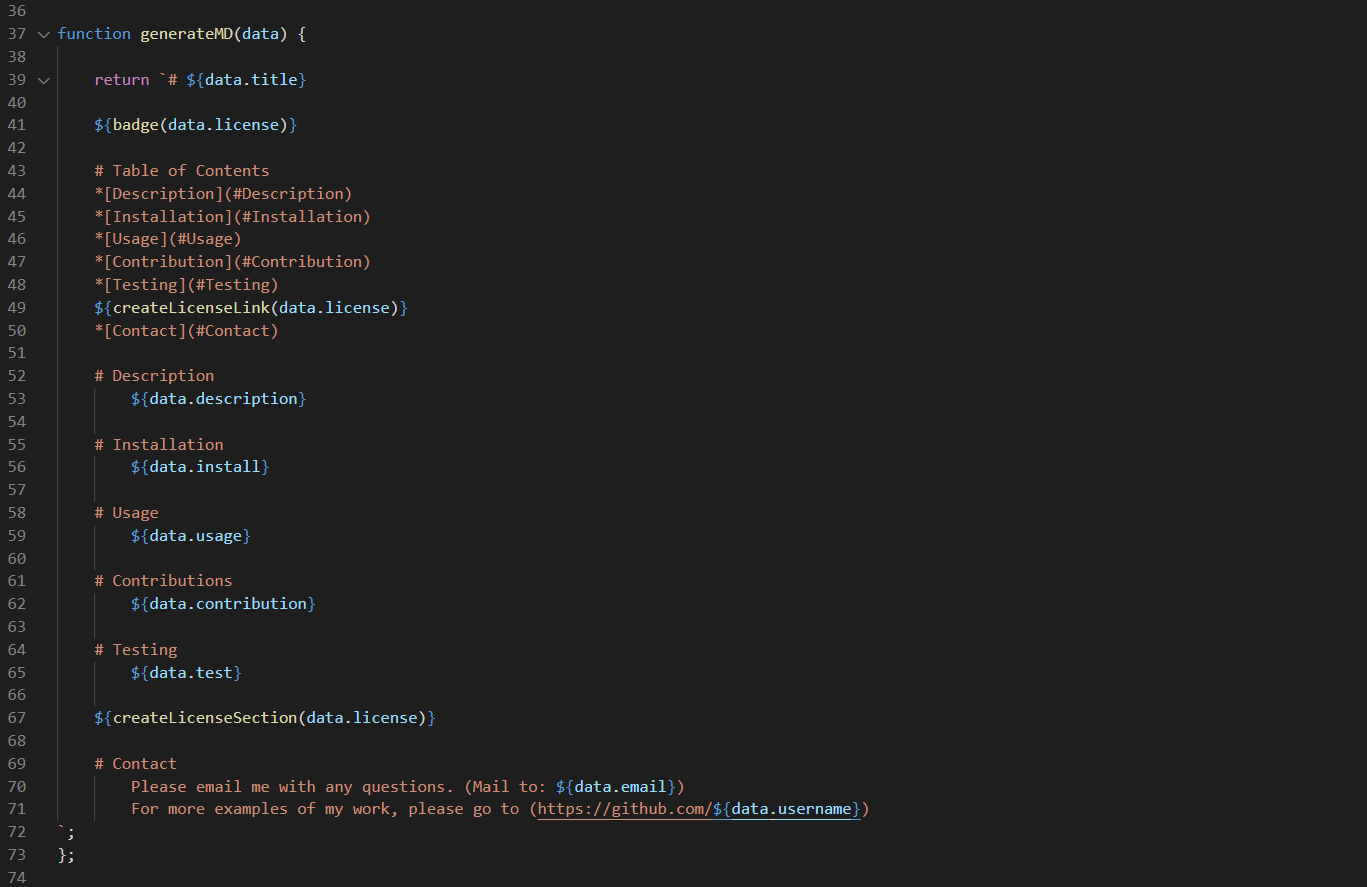Click line number 67 in the gutter

pyautogui.click(x=16, y=718)
